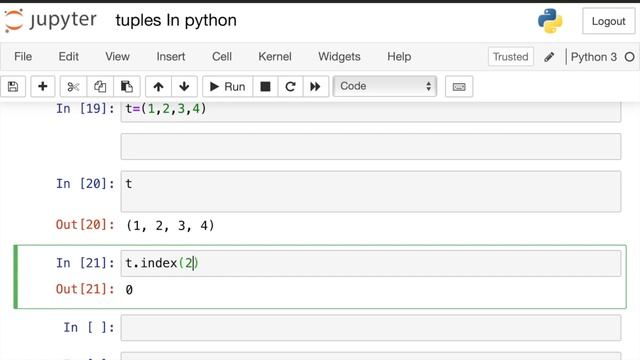Select the empty cell below In [19]
Viewport: 640px width, 360px height.
click(x=371, y=146)
